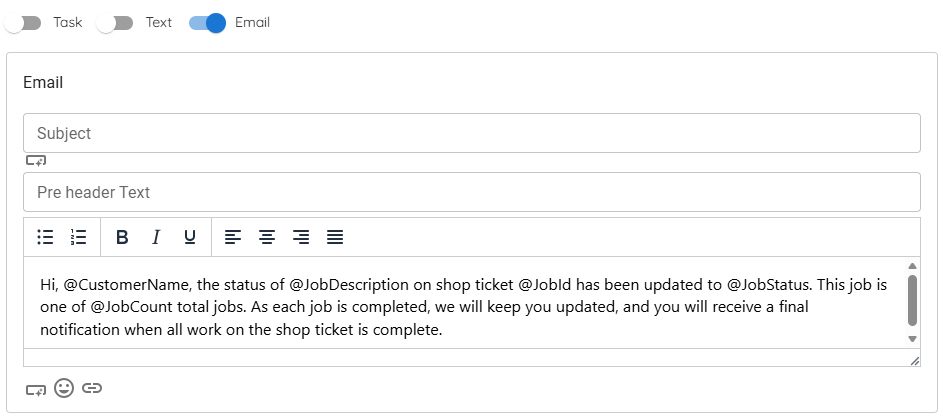Insert a bulleted list
The height and width of the screenshot is (420, 943).
45,237
